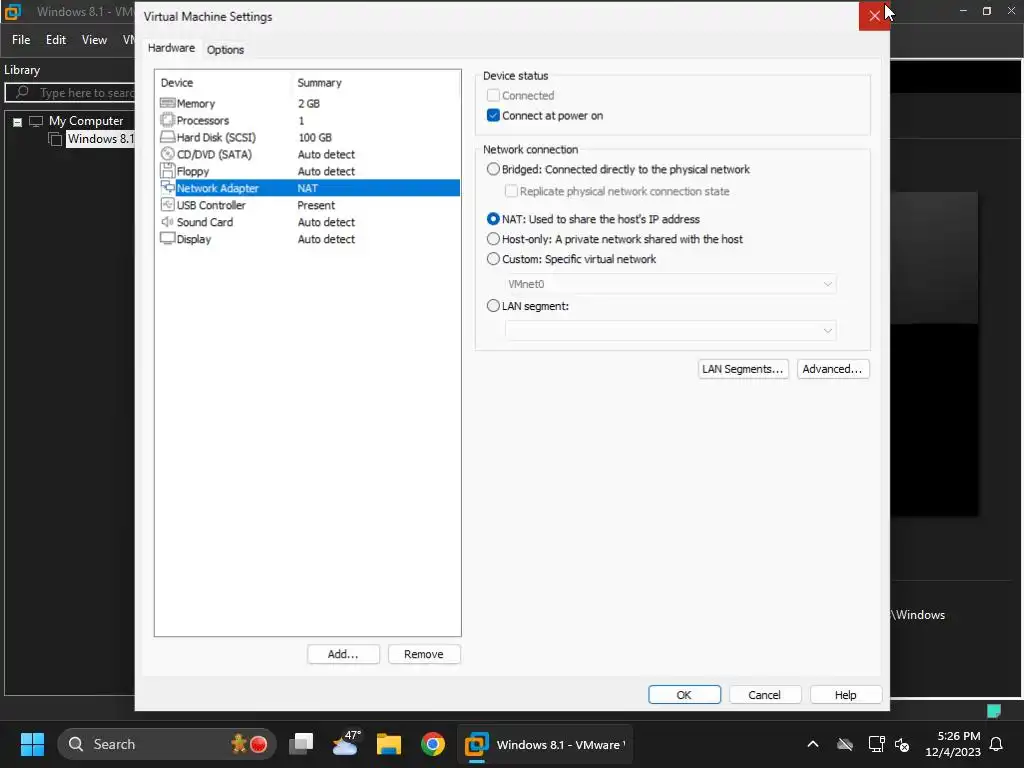Click the My Computer monitor icon
The width and height of the screenshot is (1024, 768).
(x=35, y=121)
